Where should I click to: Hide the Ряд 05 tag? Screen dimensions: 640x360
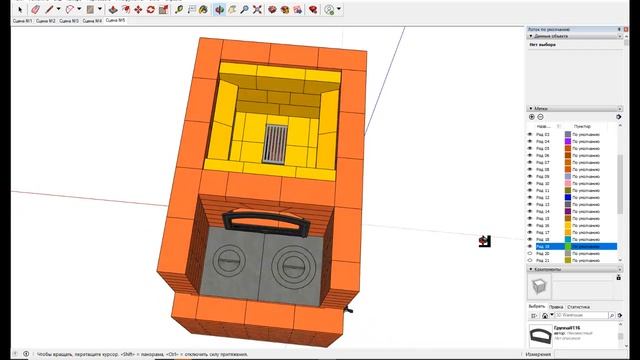pos(530,148)
